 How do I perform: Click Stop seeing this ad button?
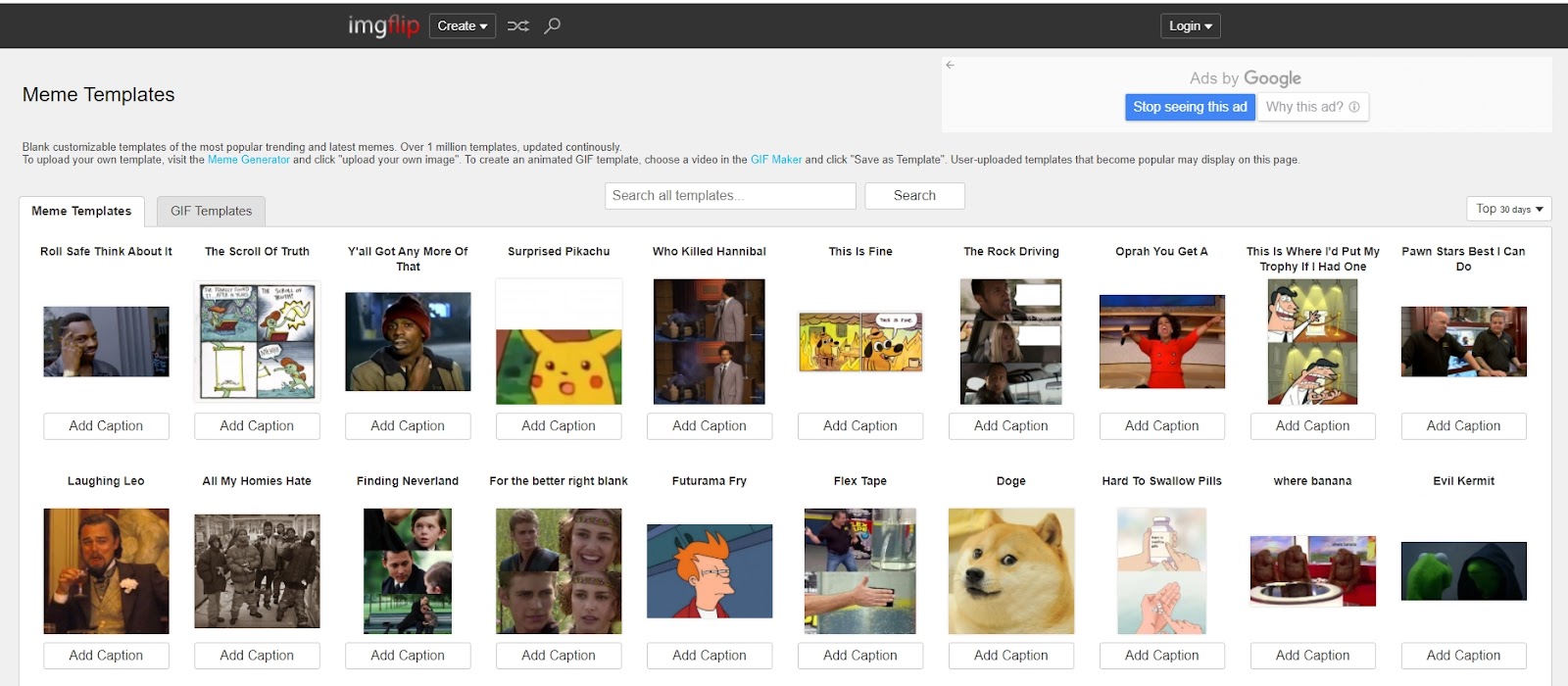(1190, 107)
